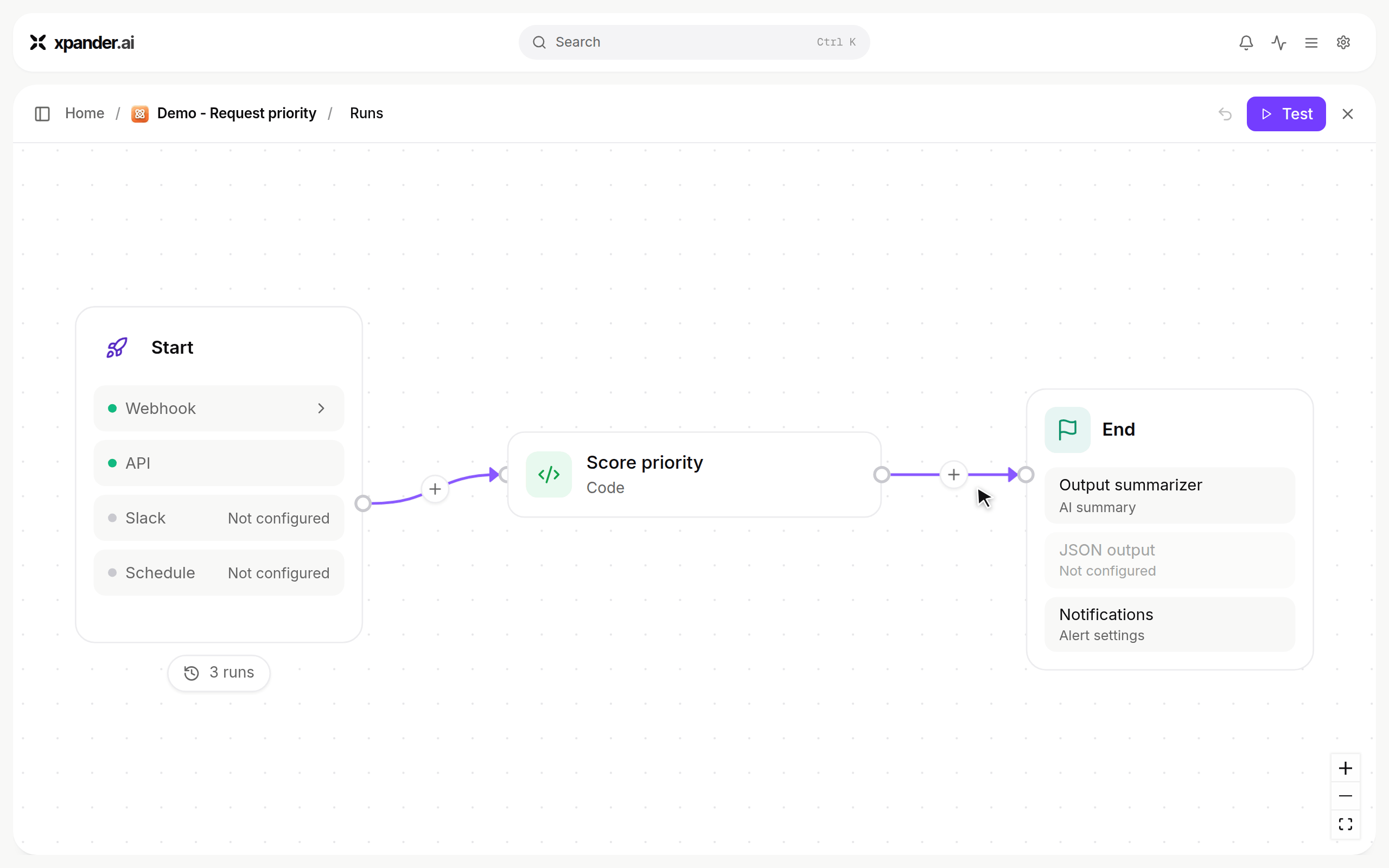This screenshot has width=1389, height=868.
Task: Click the End node input handle
Action: [1026, 474]
